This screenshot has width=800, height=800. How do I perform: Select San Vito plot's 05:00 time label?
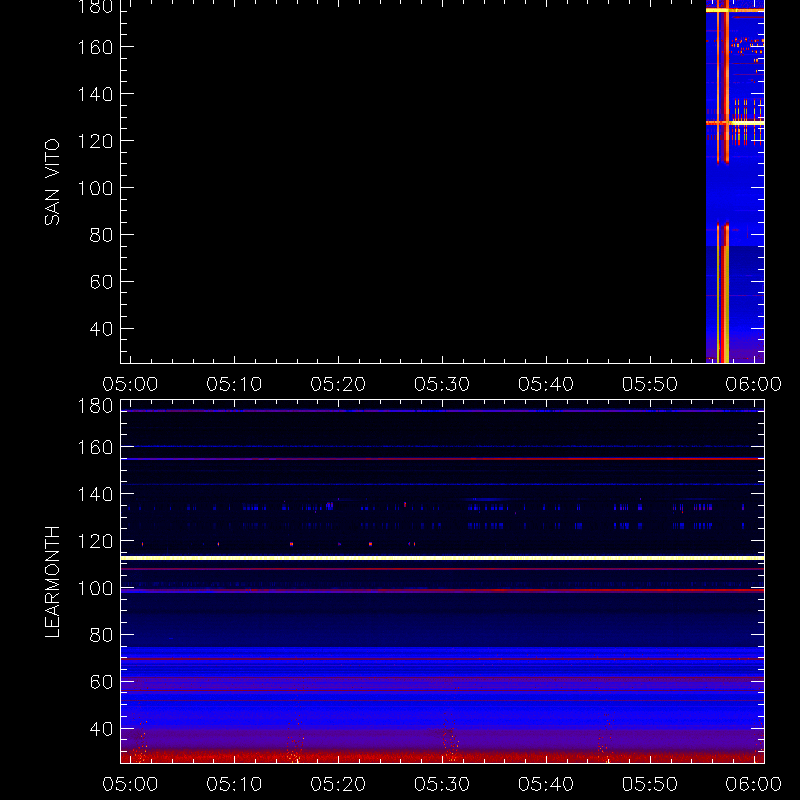click(x=130, y=384)
